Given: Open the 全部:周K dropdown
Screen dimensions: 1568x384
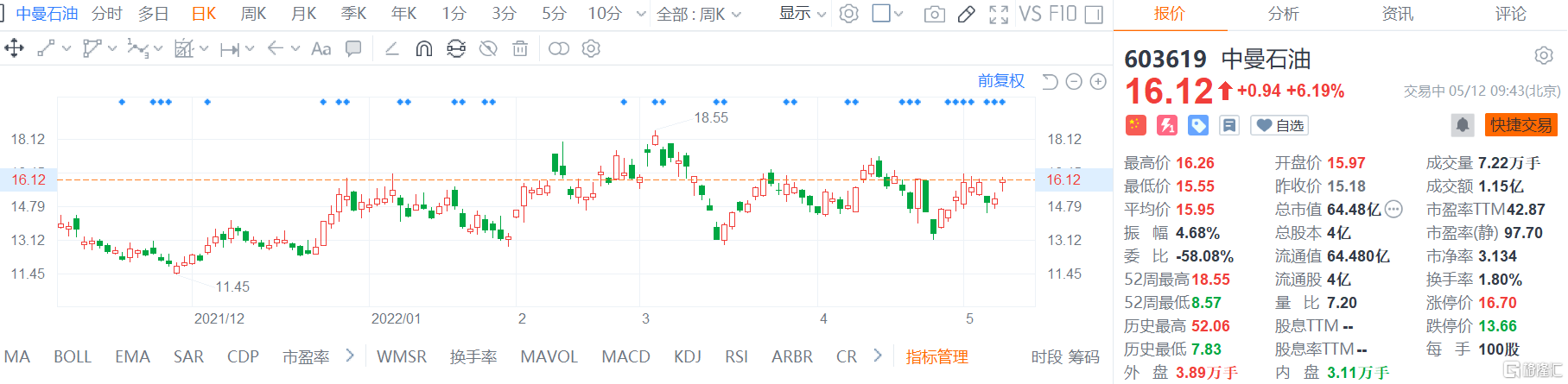Looking at the screenshot, I should (x=699, y=15).
